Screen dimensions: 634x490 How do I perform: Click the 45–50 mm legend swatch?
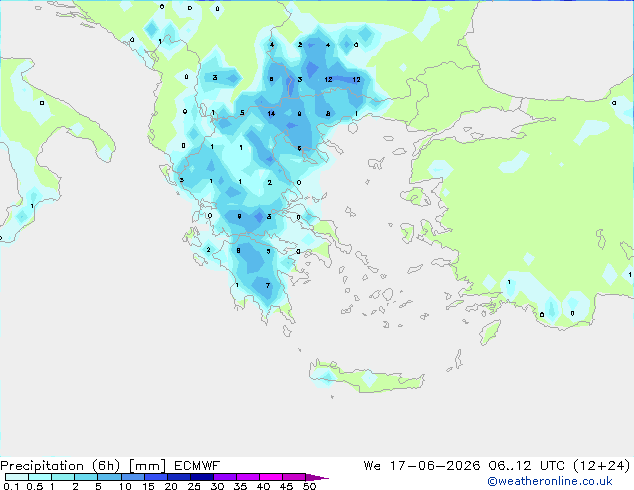[x=294, y=477]
